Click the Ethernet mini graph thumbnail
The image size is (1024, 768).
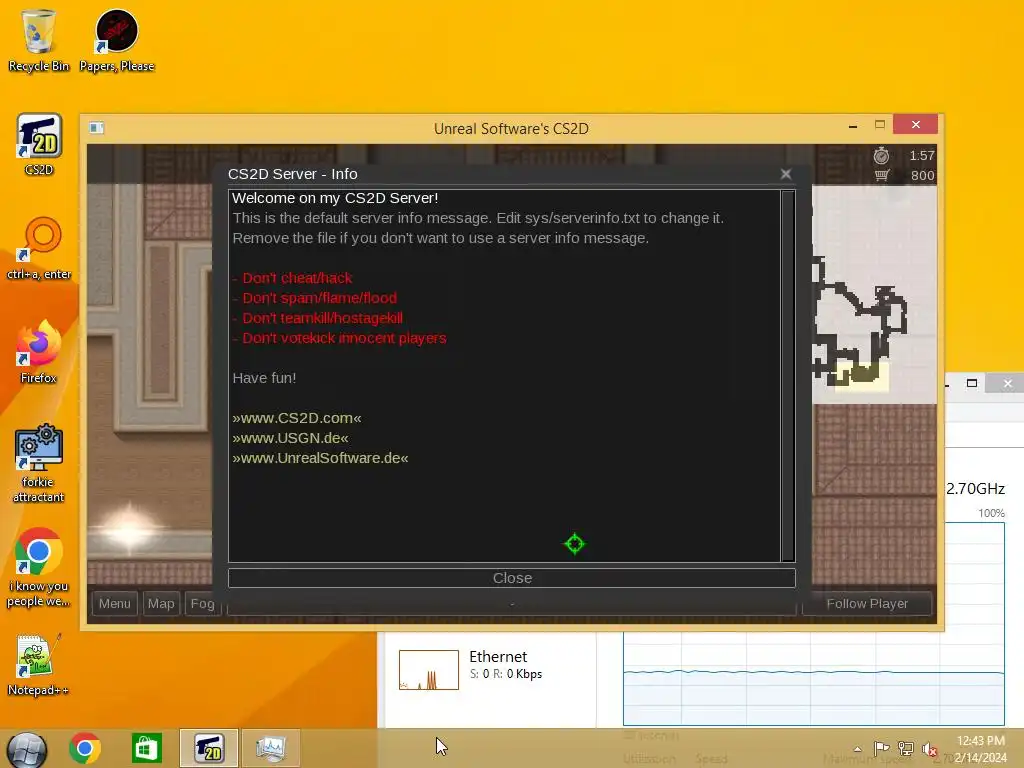point(429,670)
